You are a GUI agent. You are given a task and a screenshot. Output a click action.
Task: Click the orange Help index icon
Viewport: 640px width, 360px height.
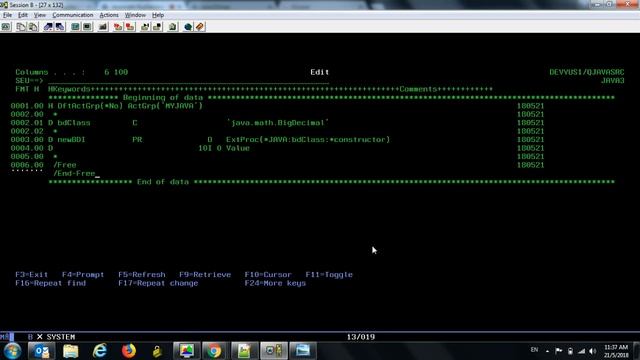point(200,27)
